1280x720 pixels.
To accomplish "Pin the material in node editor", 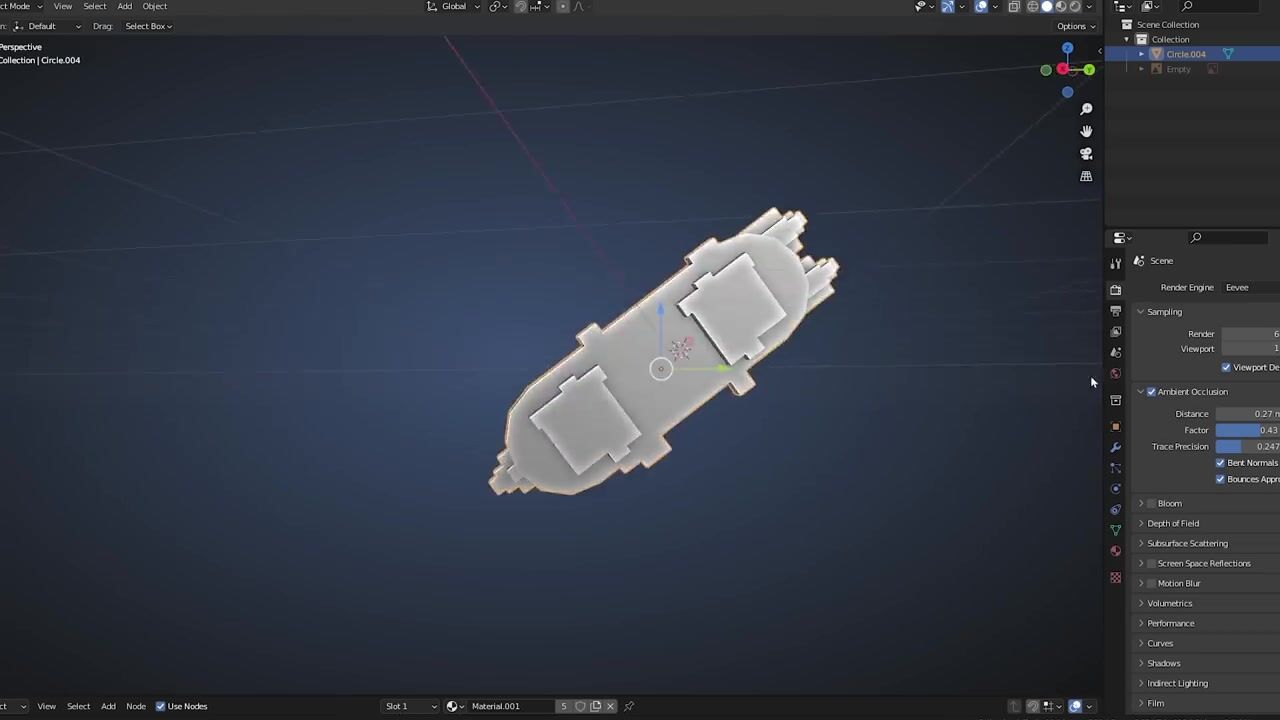I will pos(629,706).
